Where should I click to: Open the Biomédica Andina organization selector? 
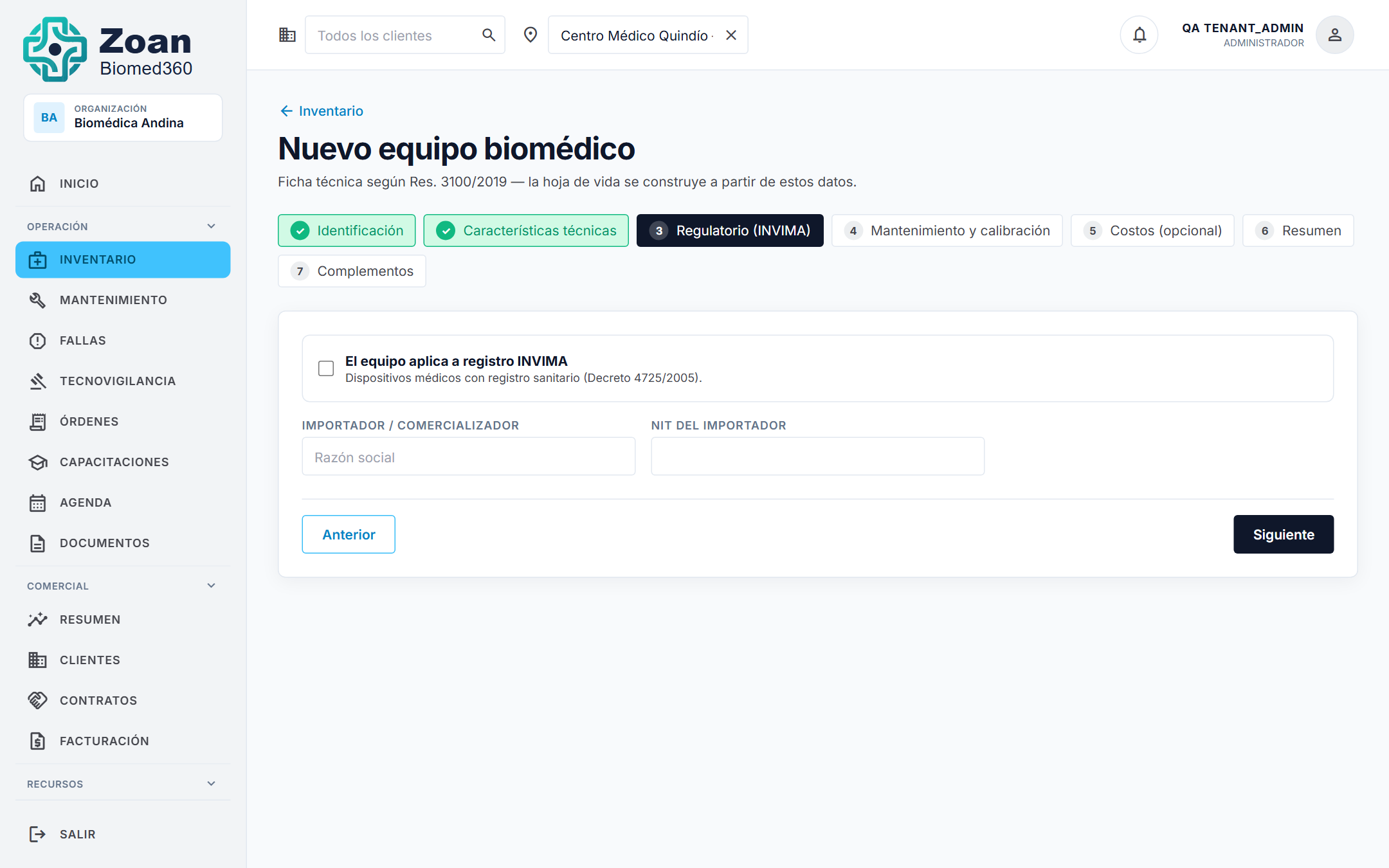click(x=123, y=118)
